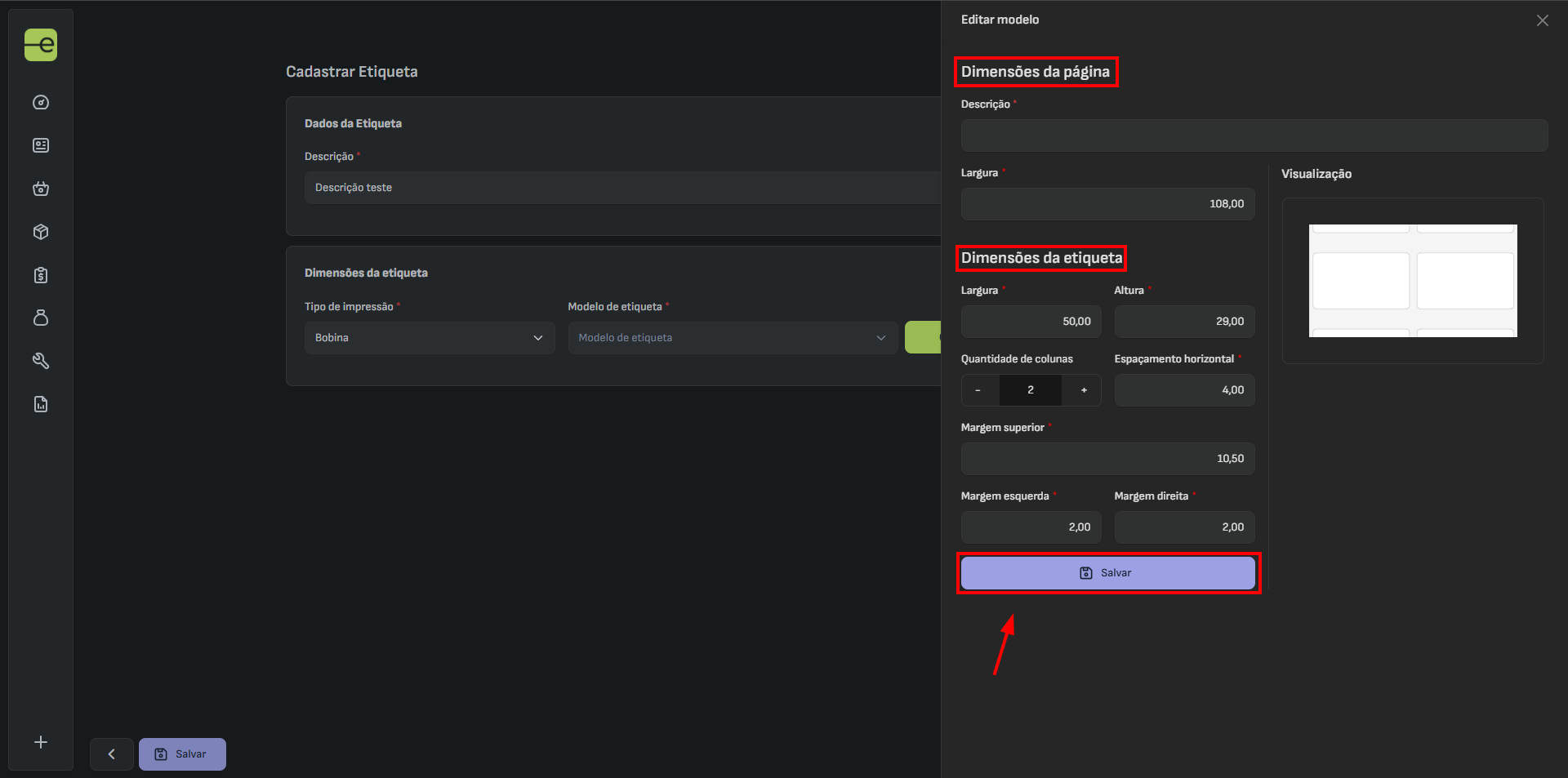The image size is (1568, 778).
Task: Open the Modelo de etiqueta dropdown
Action: click(733, 337)
